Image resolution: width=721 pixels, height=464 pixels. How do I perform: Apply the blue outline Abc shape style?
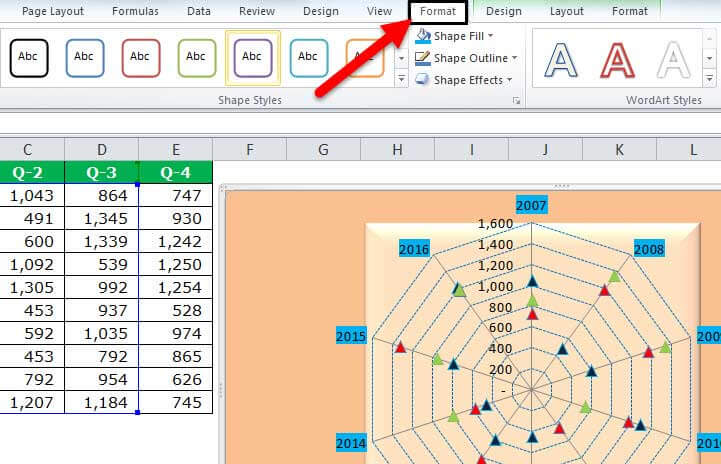click(x=85, y=58)
